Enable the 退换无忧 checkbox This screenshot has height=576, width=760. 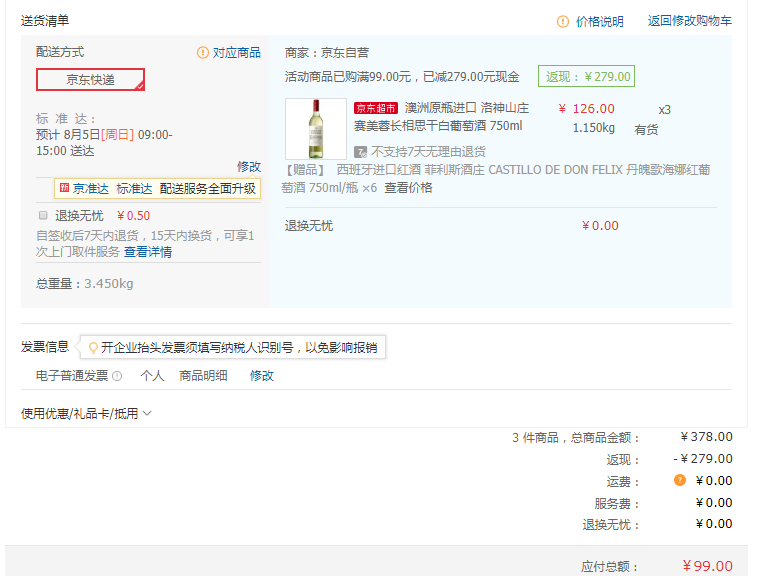pos(43,215)
